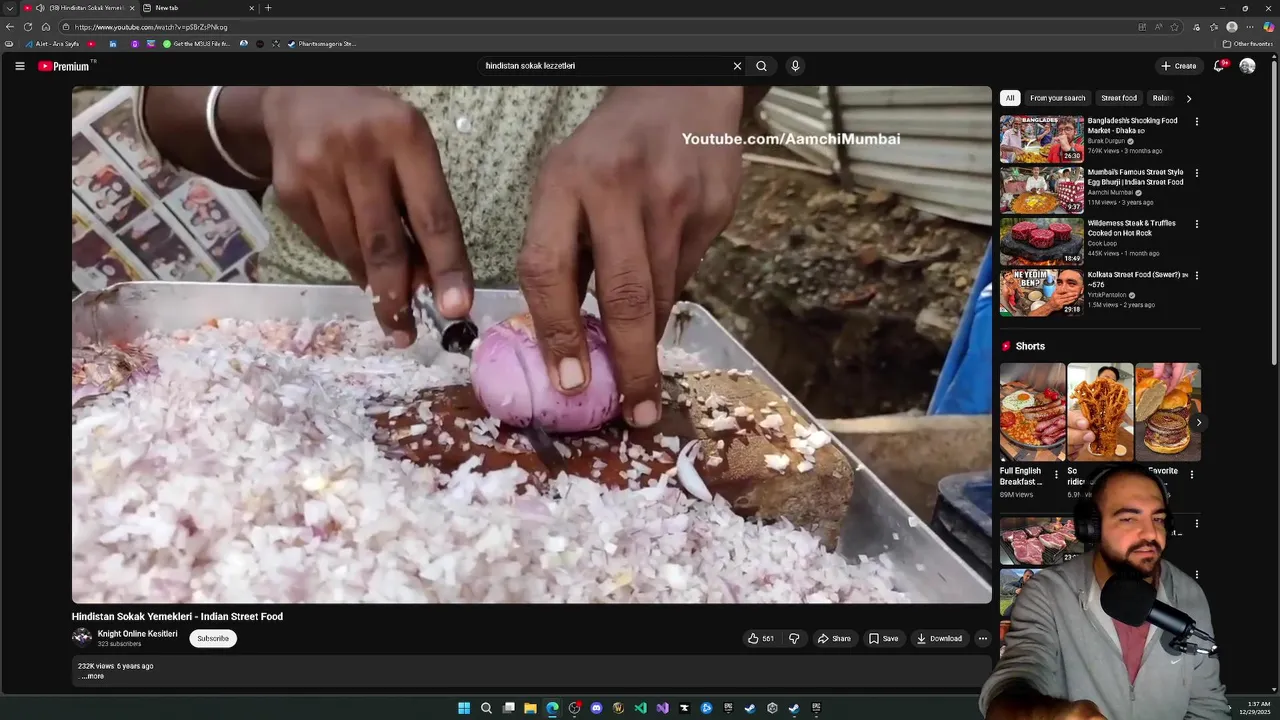Screen dimensions: 1280x720
Task: Select the Street food chip
Action: pos(1119,98)
